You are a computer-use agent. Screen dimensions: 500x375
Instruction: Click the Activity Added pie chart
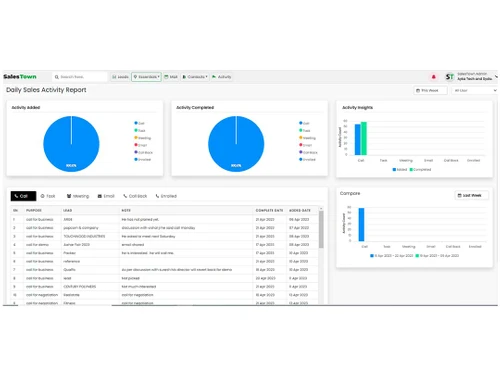click(71, 144)
